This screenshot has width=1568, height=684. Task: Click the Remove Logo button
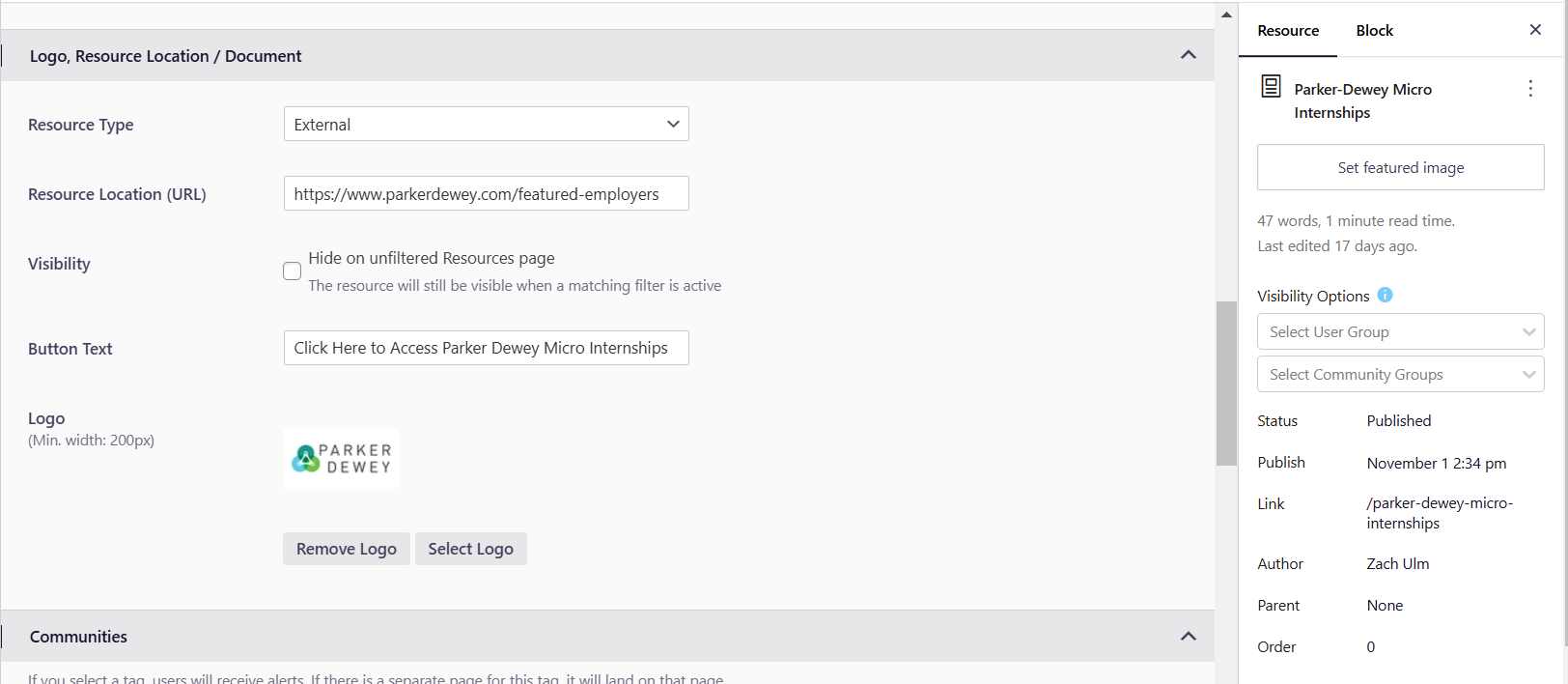click(x=346, y=549)
